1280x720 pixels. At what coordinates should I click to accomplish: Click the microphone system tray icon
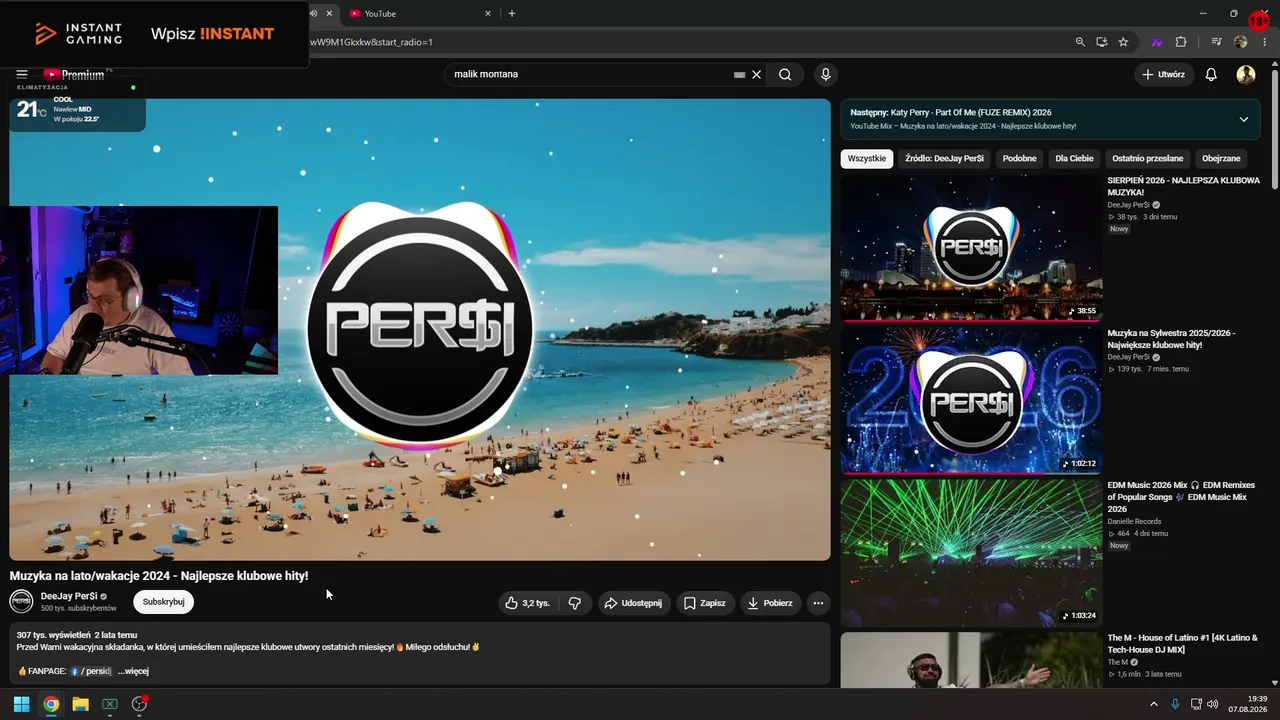pyautogui.click(x=1175, y=704)
